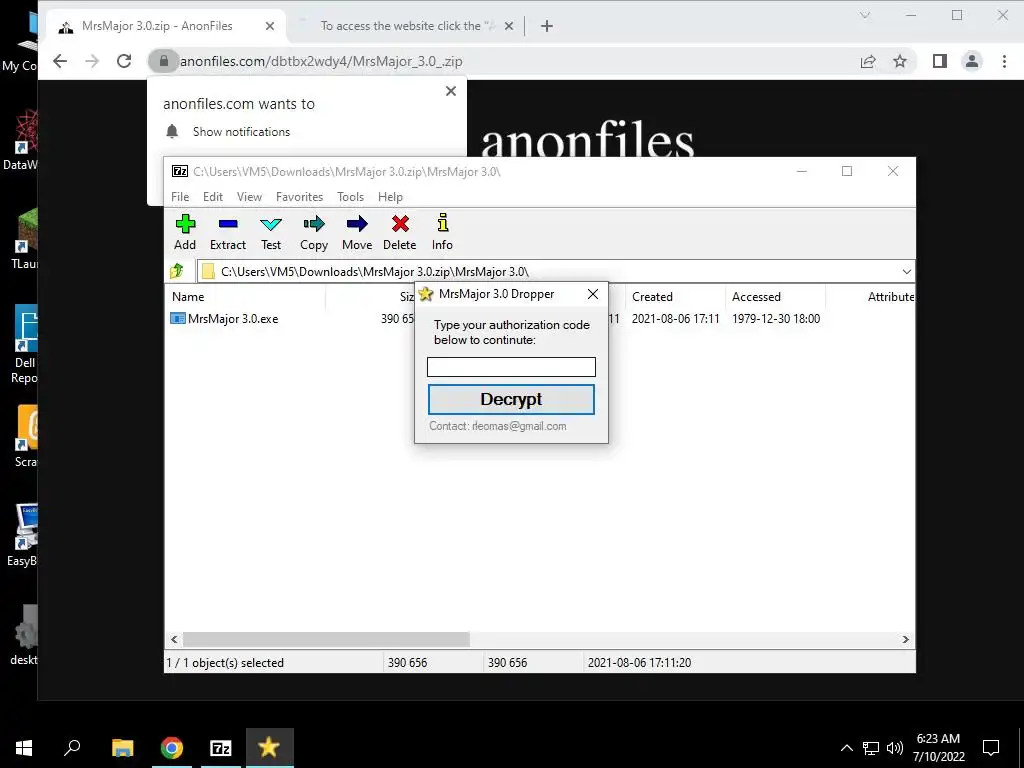Close the 'To access the website' tab
The image size is (1024, 768).
(x=509, y=26)
